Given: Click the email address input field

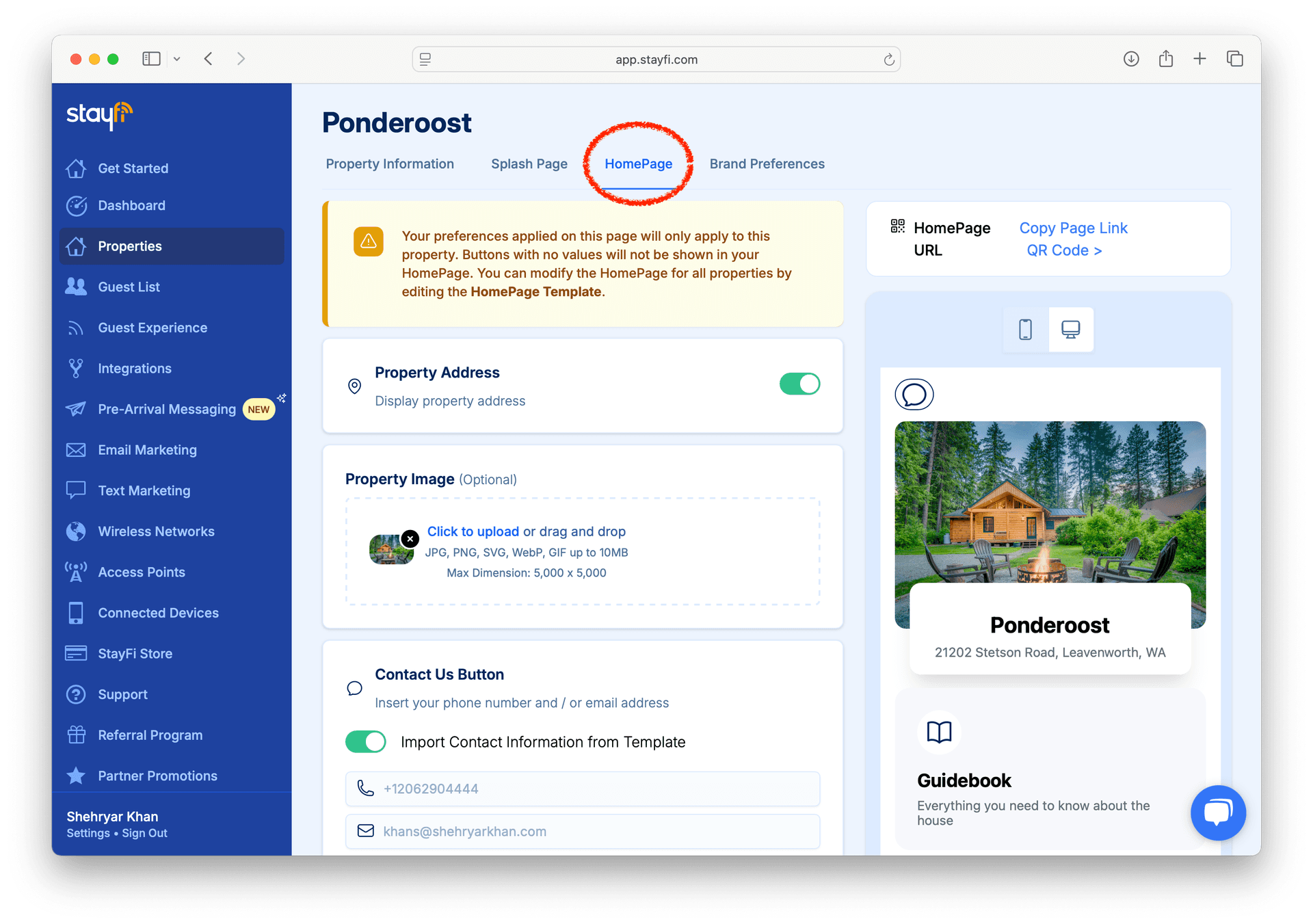Looking at the screenshot, I should (583, 831).
